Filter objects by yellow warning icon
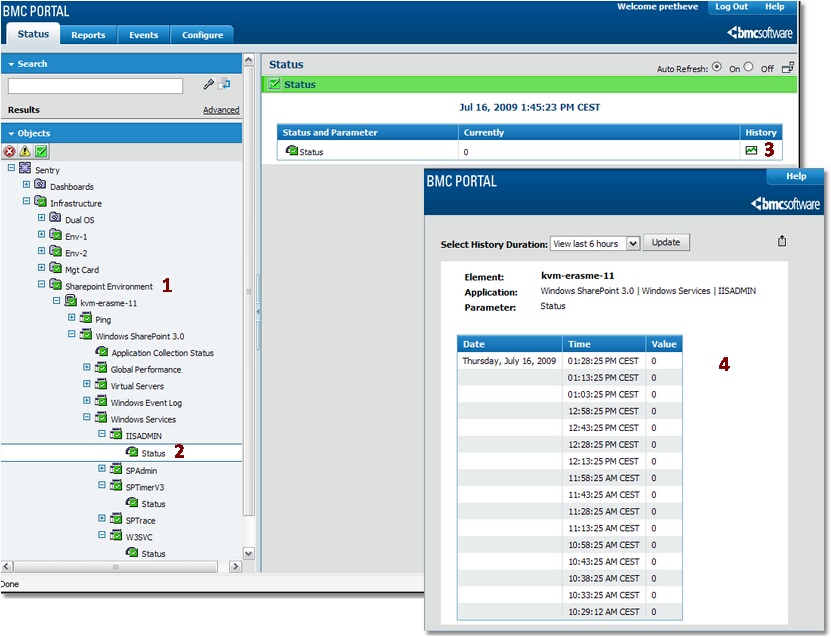Image resolution: width=831 pixels, height=638 pixels. click(25, 152)
